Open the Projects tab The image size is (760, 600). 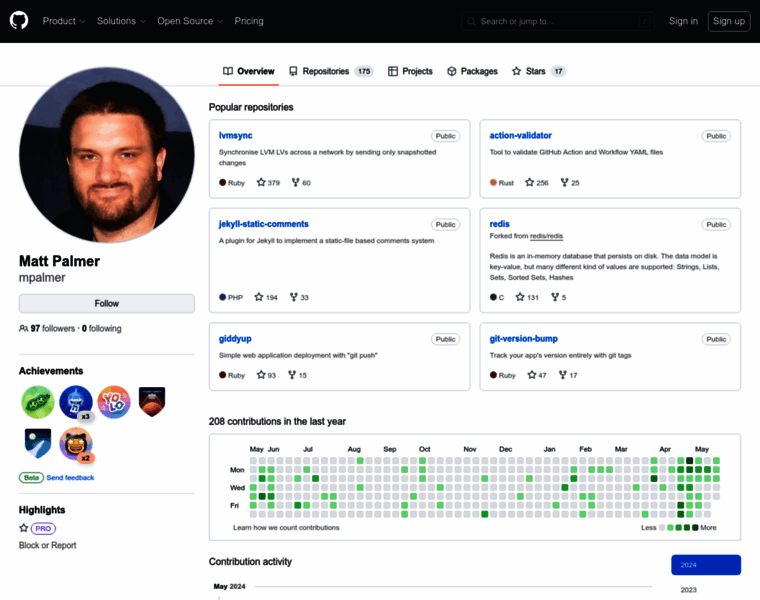[x=410, y=71]
